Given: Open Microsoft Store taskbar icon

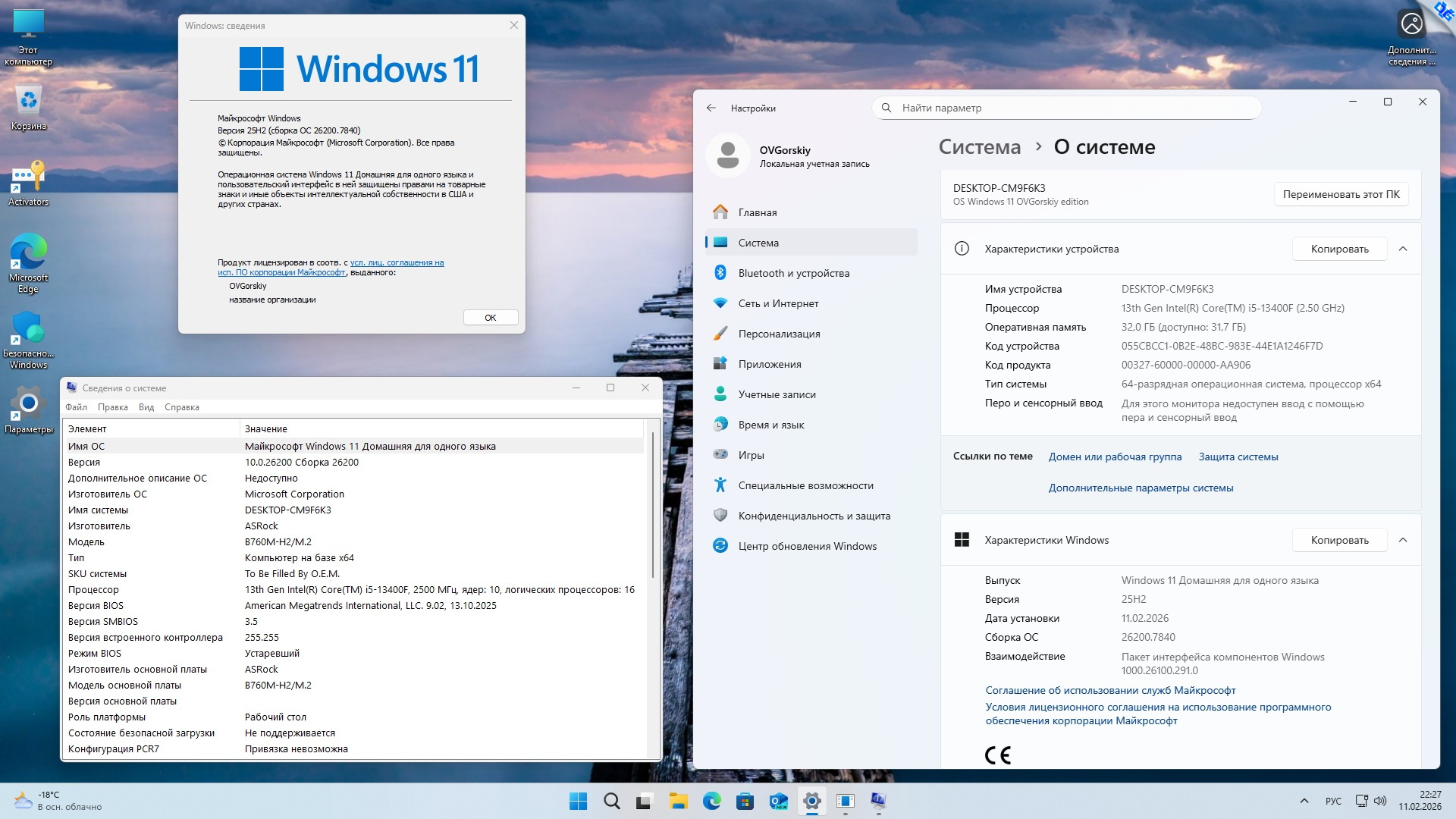Looking at the screenshot, I should [745, 801].
